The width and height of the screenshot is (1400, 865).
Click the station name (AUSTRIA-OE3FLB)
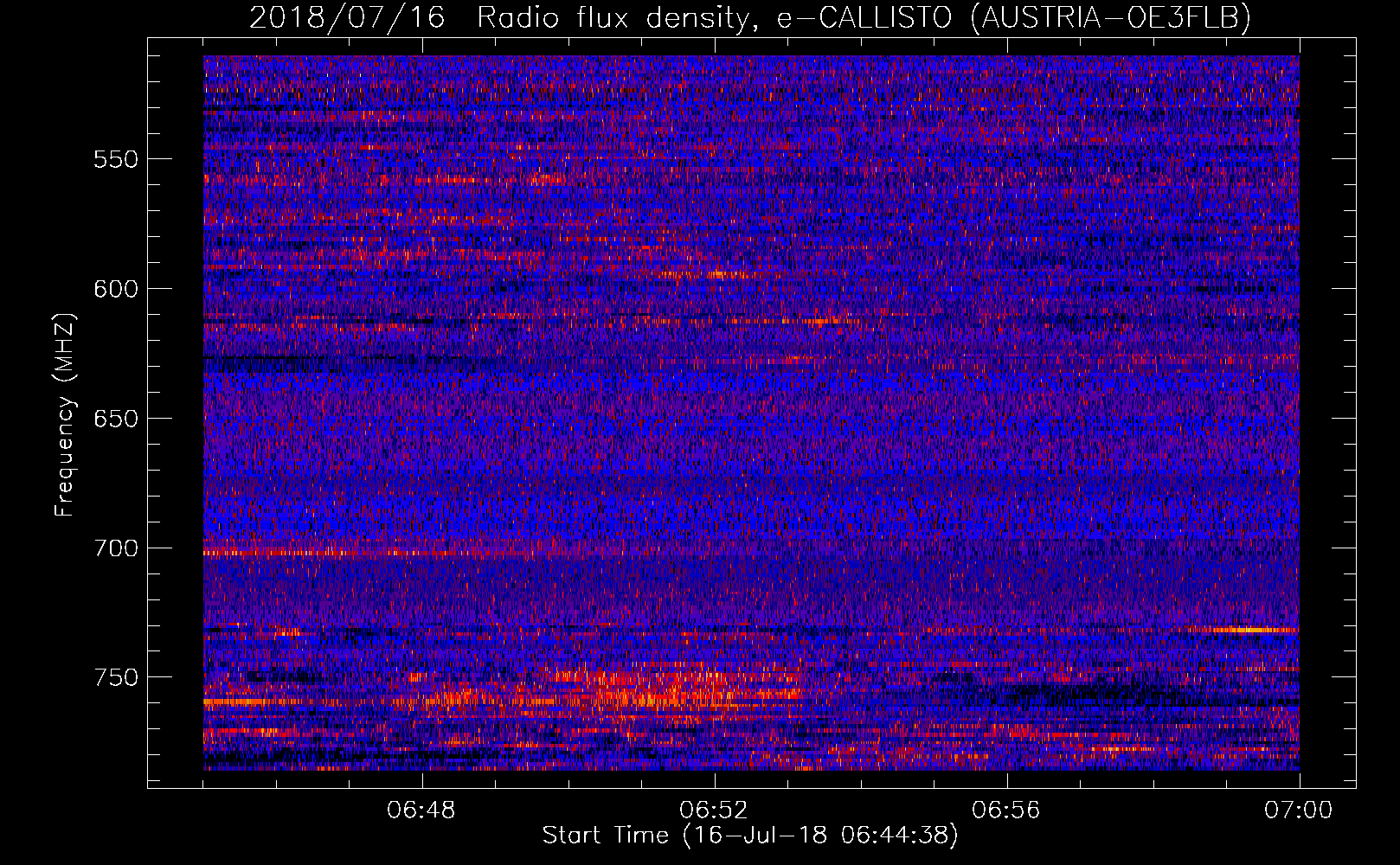tap(1110, 17)
